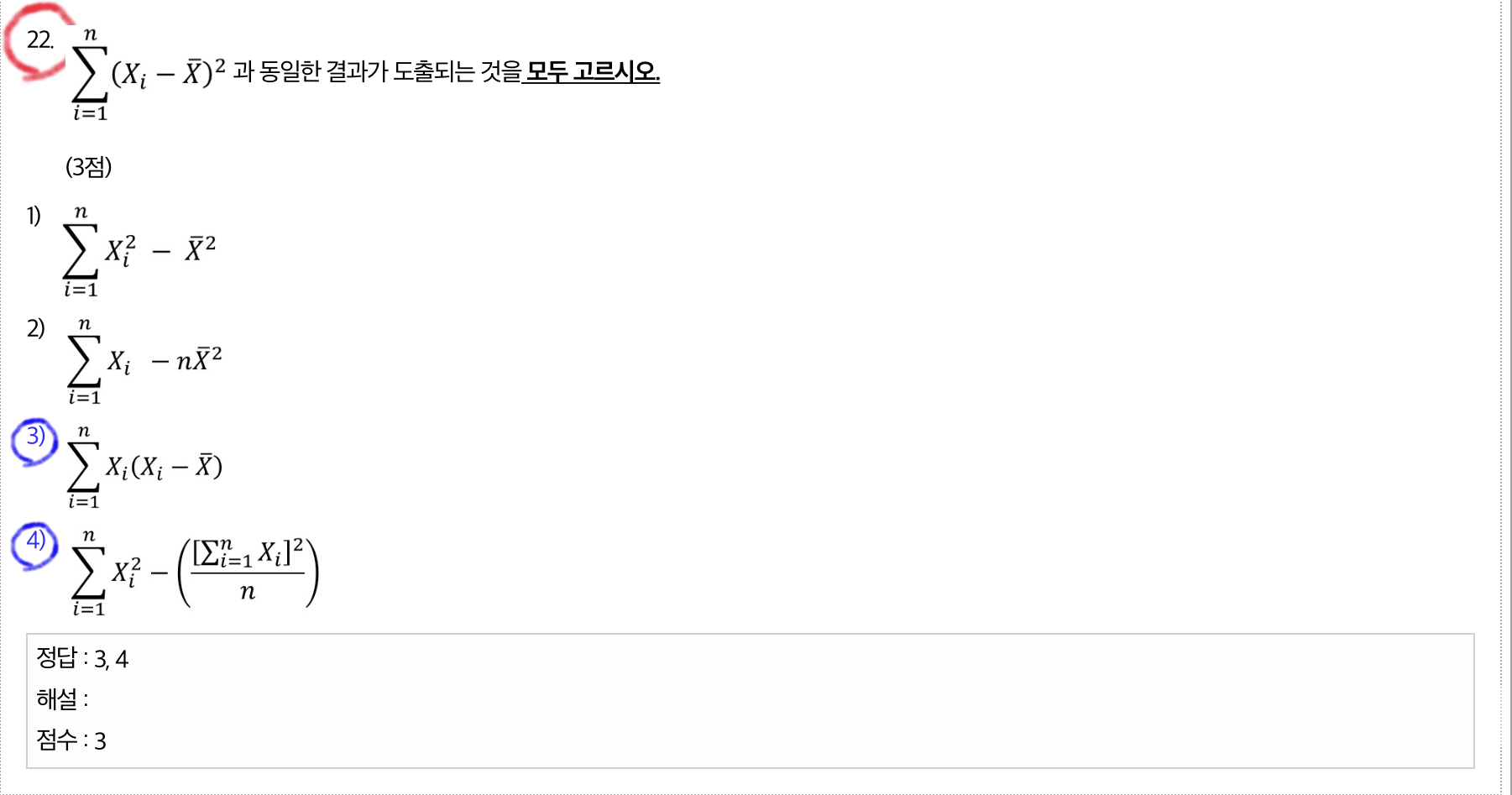Click choice 1 formula with X̄² subtracted

(139, 250)
